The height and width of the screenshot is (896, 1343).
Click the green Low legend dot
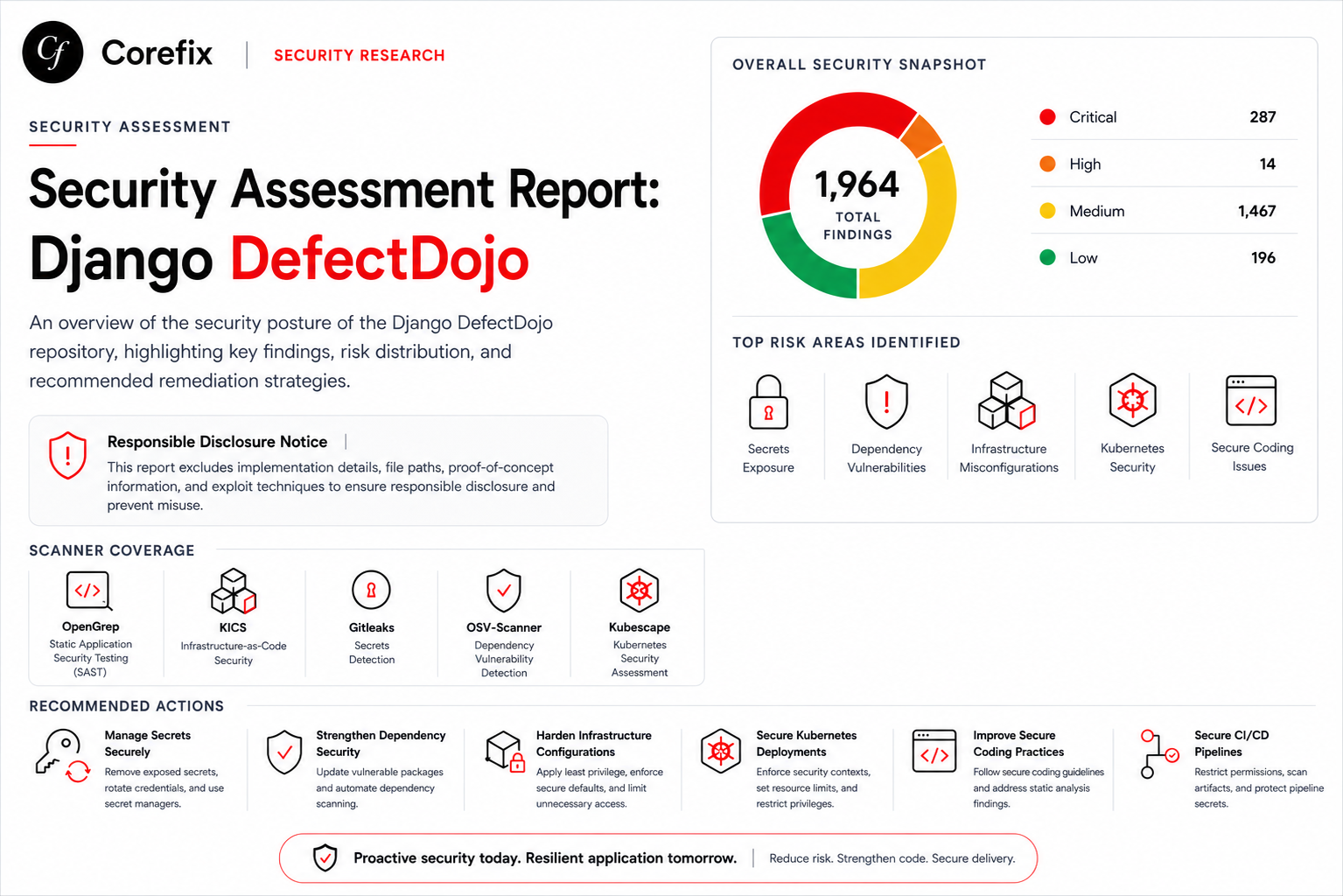click(x=1047, y=257)
